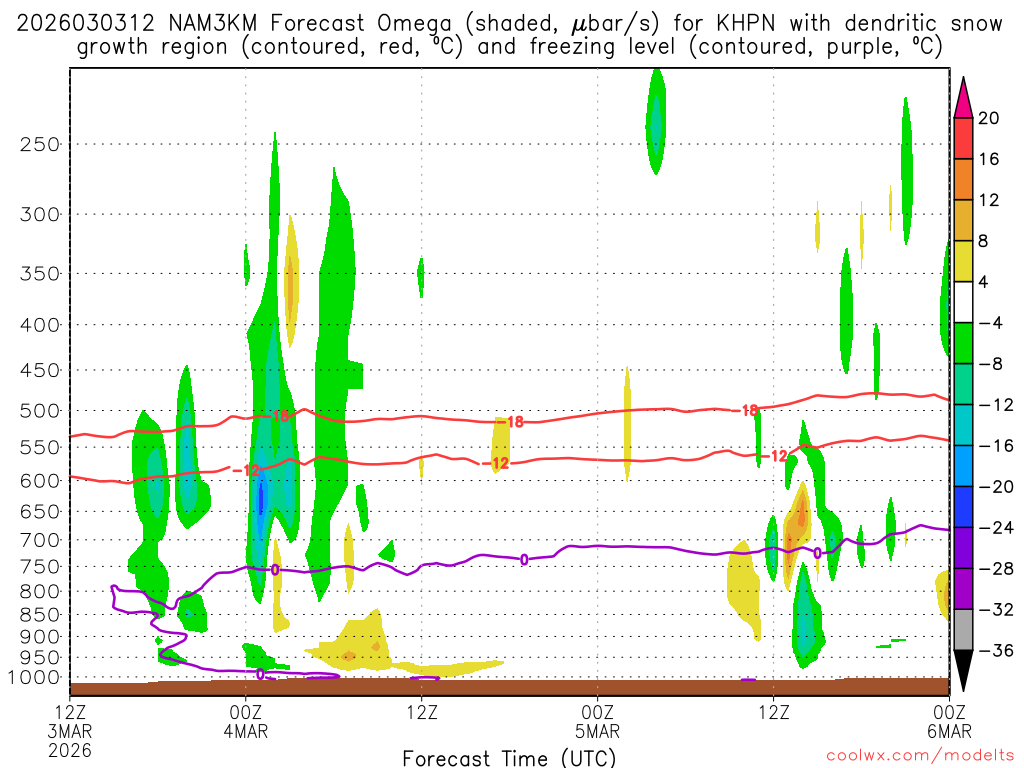
Task: Click the 1000 pressure level label
Action: (35, 678)
